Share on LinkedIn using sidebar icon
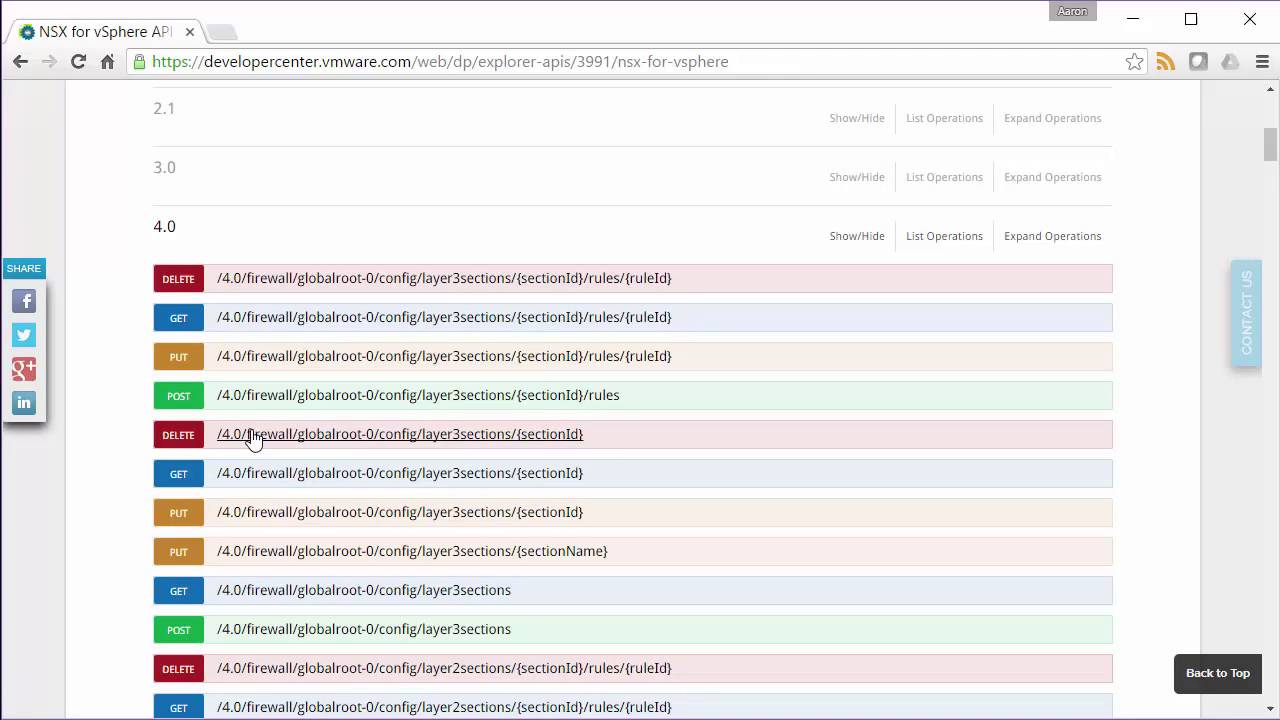Viewport: 1280px width, 720px height. [24, 403]
